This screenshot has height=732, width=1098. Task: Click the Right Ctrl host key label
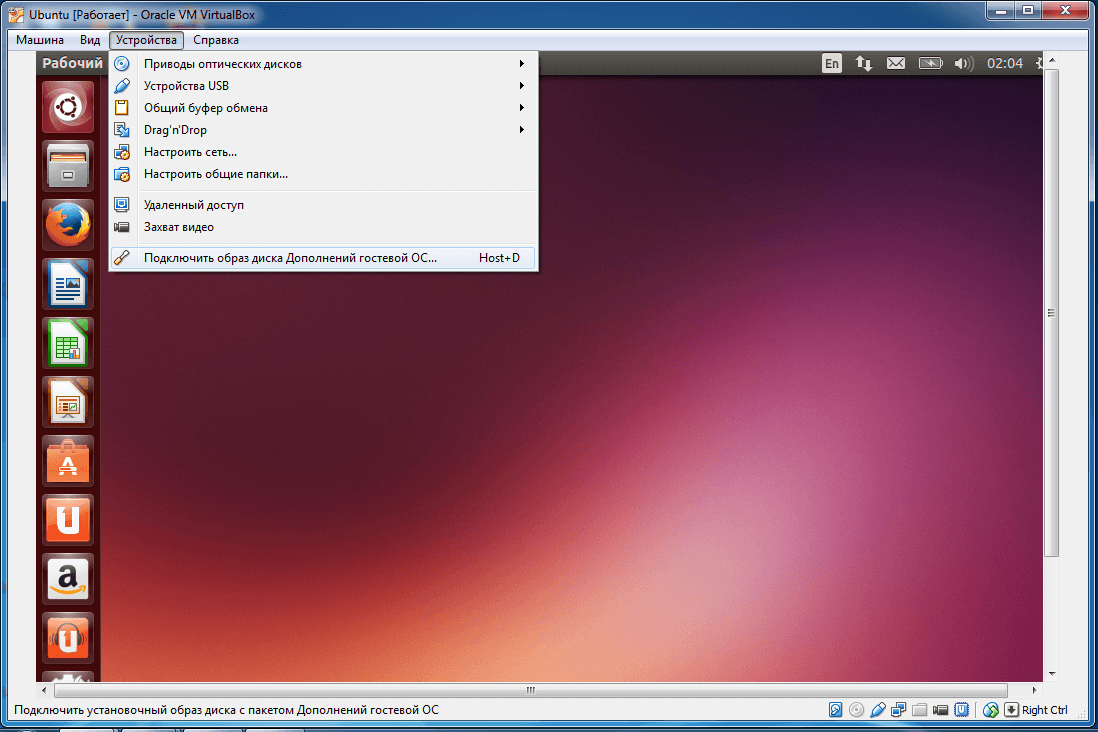click(1044, 710)
